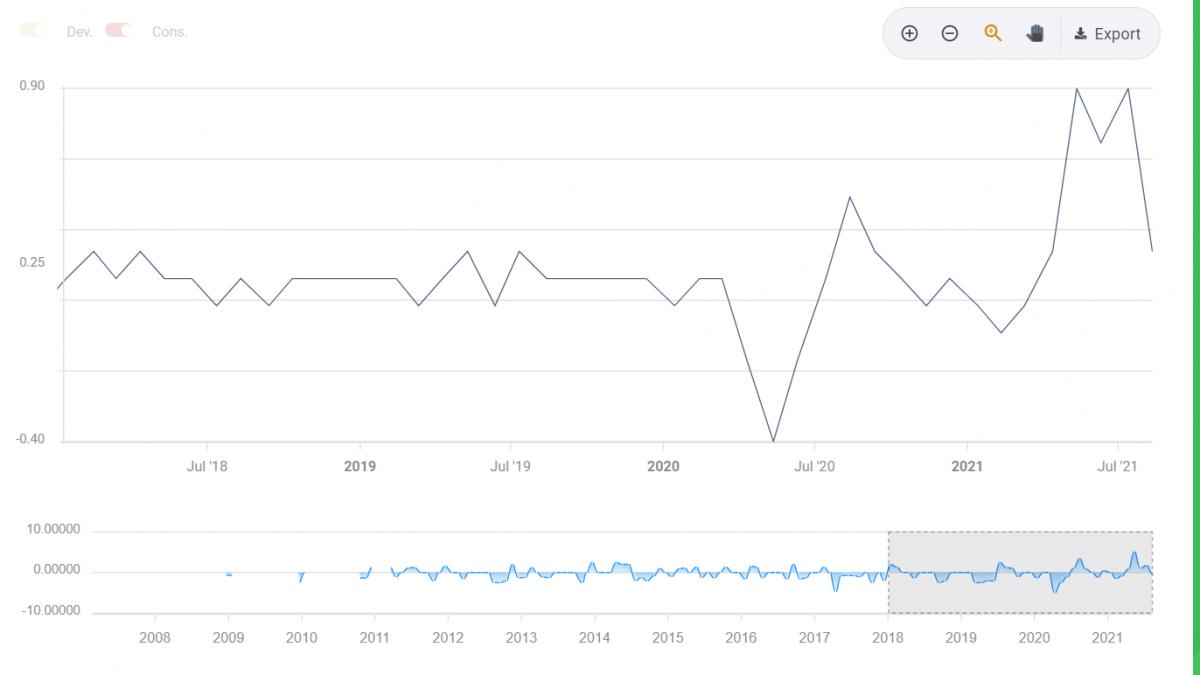Click 2017 on the navigator timeline

coord(814,638)
